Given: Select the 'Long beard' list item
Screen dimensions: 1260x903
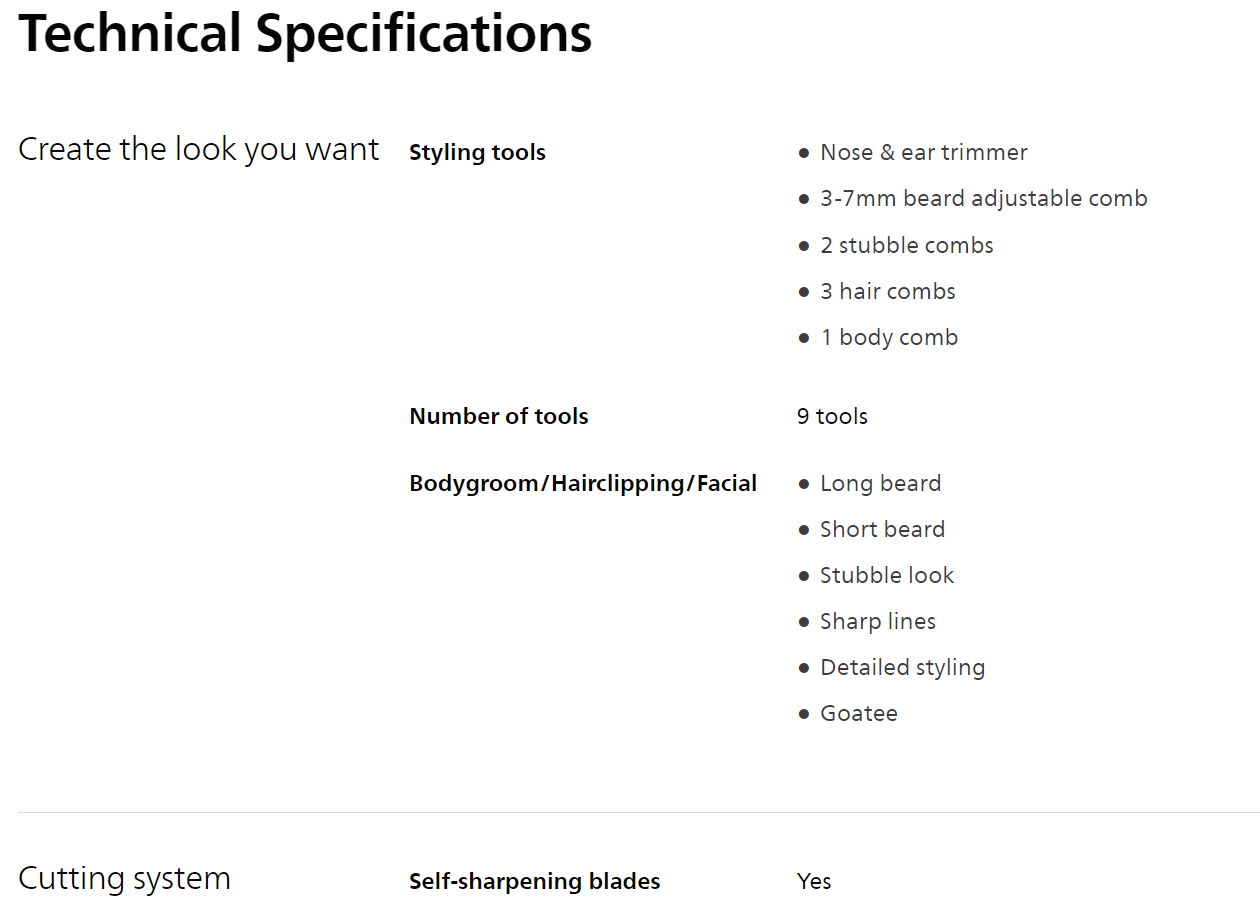Looking at the screenshot, I should tap(880, 484).
